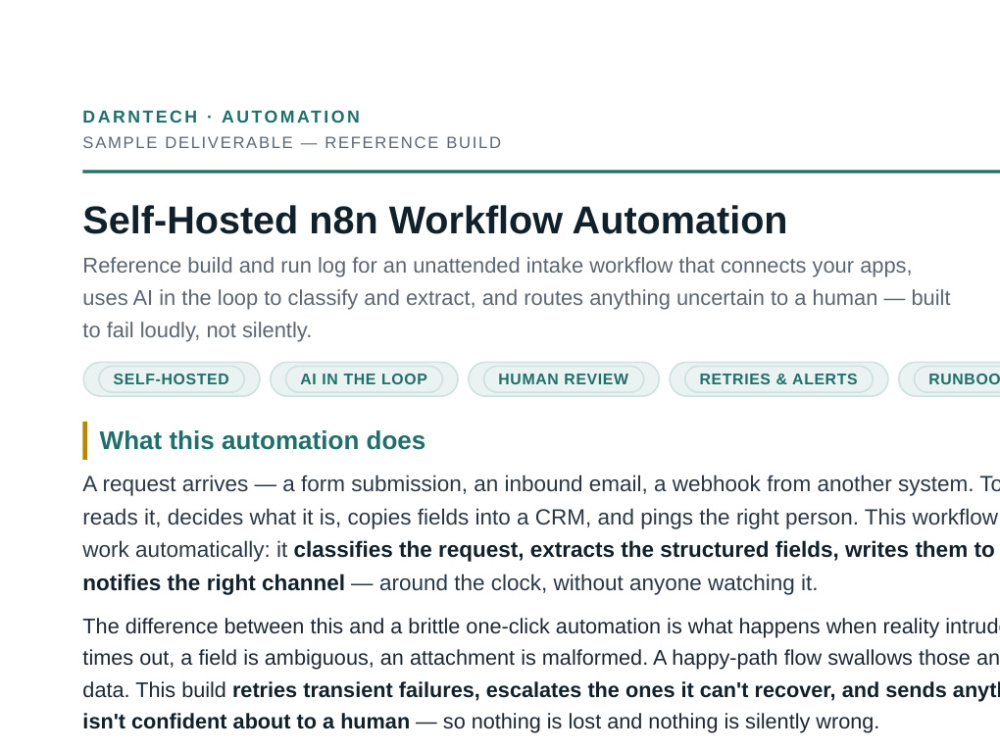1000x750 pixels.
Task: Click the DARNTECH · AUTOMATION header text
Action: [x=222, y=117]
